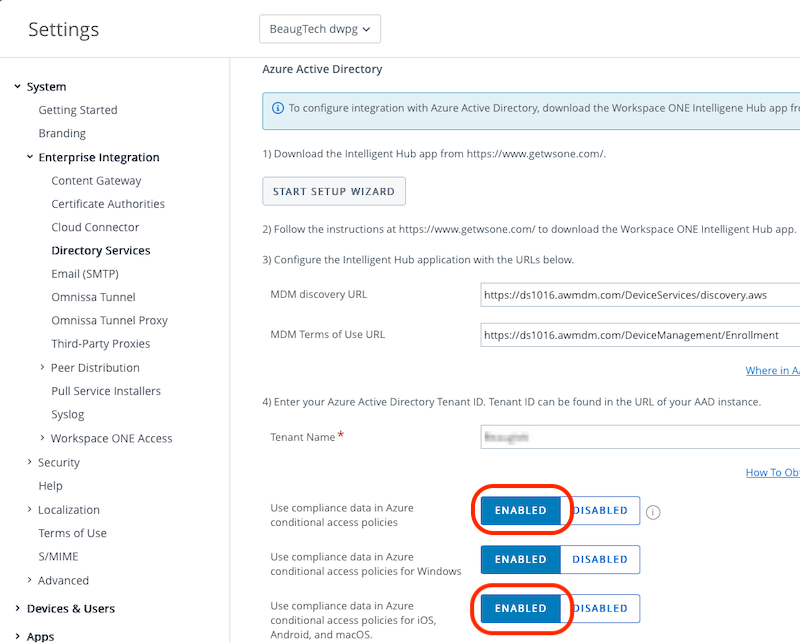Image resolution: width=800 pixels, height=644 pixels.
Task: Expand the Workspace ONE Access node
Action: point(42,438)
